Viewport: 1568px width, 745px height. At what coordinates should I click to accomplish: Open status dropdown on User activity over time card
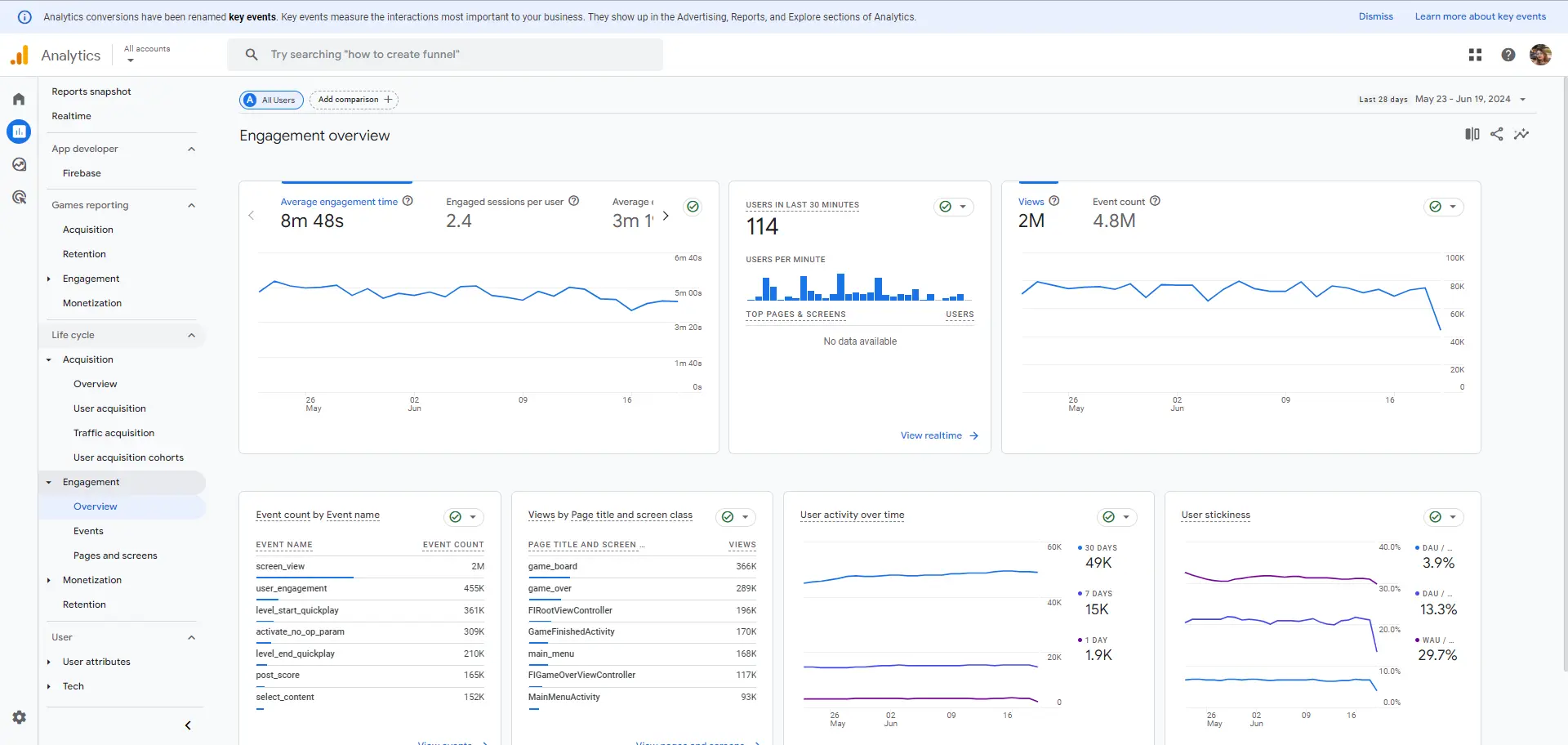coord(1116,517)
